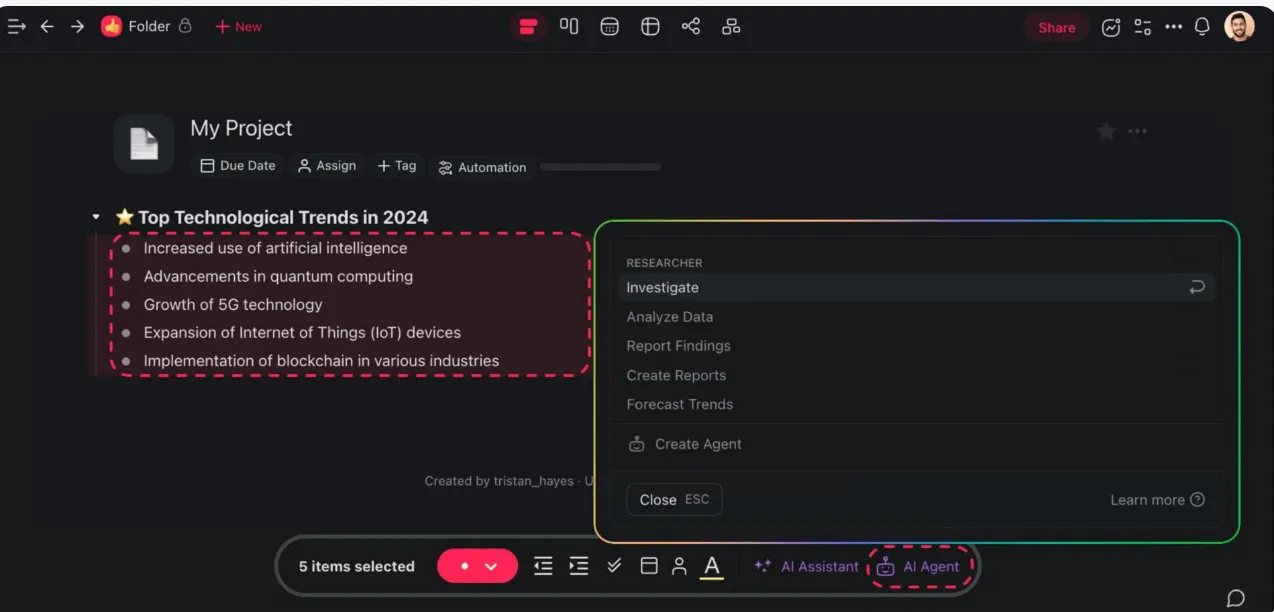Collapse Top Technological Trends in 2024
The height and width of the screenshot is (612, 1274).
tap(96, 217)
